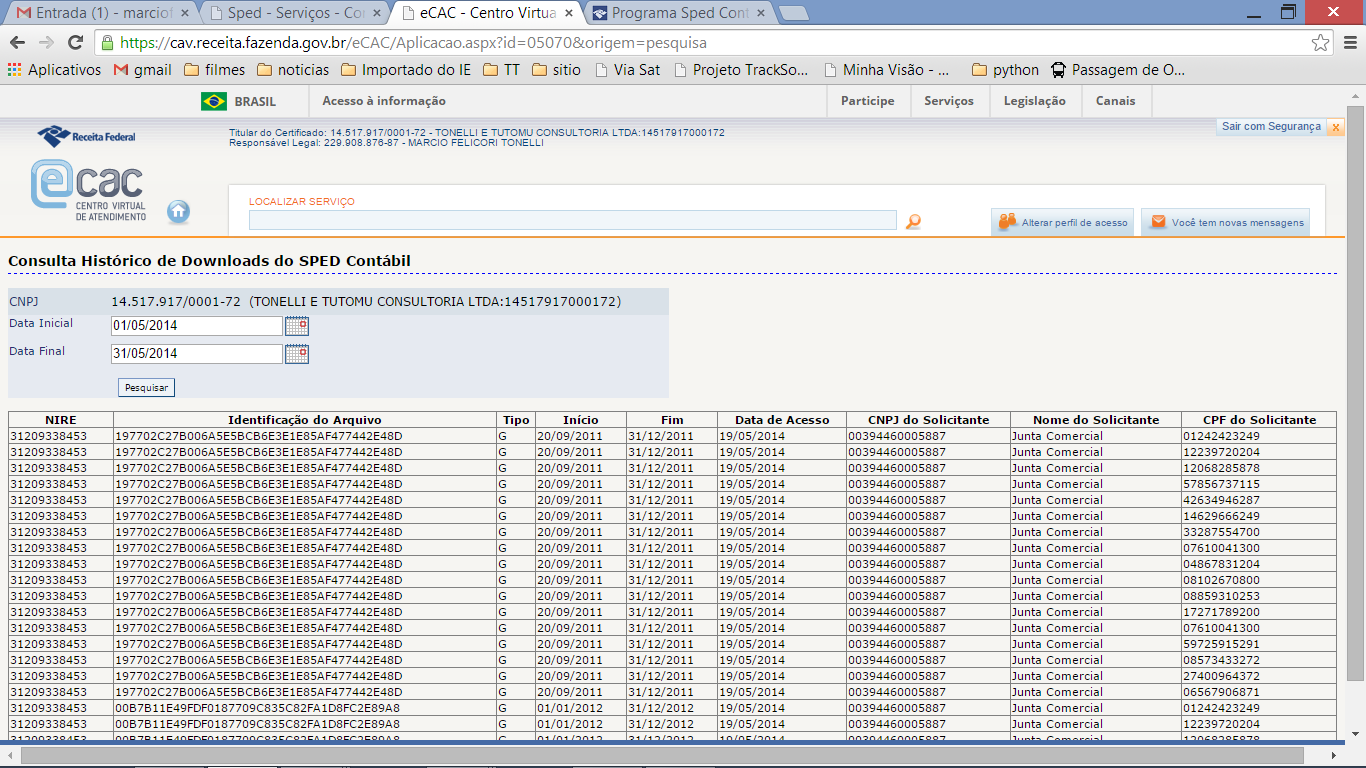Open the filmes bookmark folder
Viewport: 1366px width, 768px height.
tap(215, 70)
